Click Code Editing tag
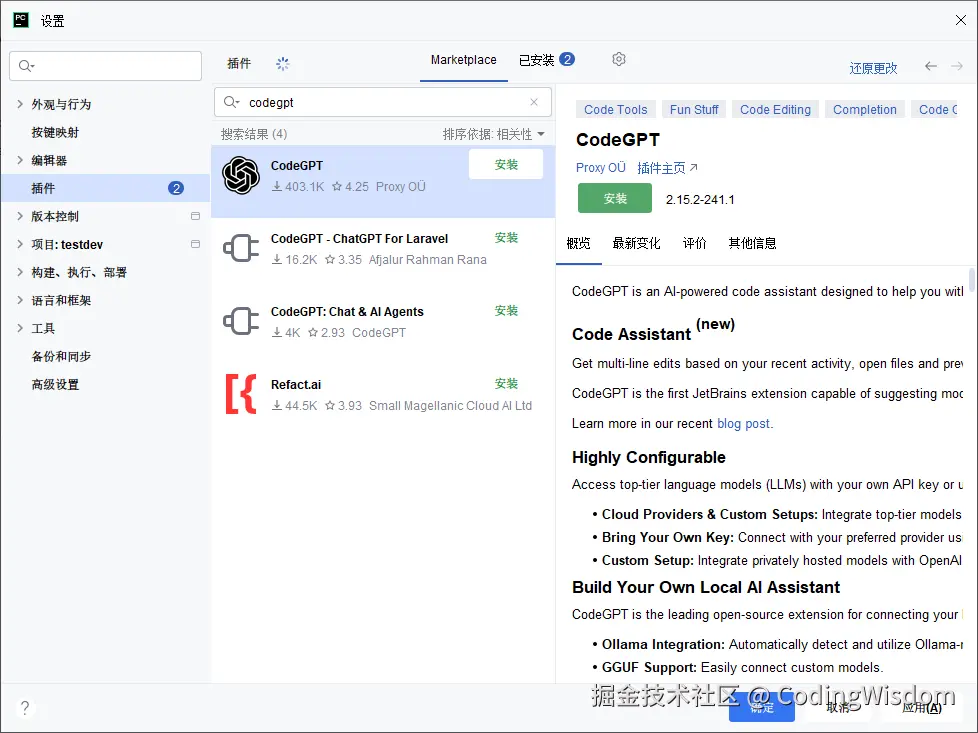The image size is (978, 733). point(775,110)
